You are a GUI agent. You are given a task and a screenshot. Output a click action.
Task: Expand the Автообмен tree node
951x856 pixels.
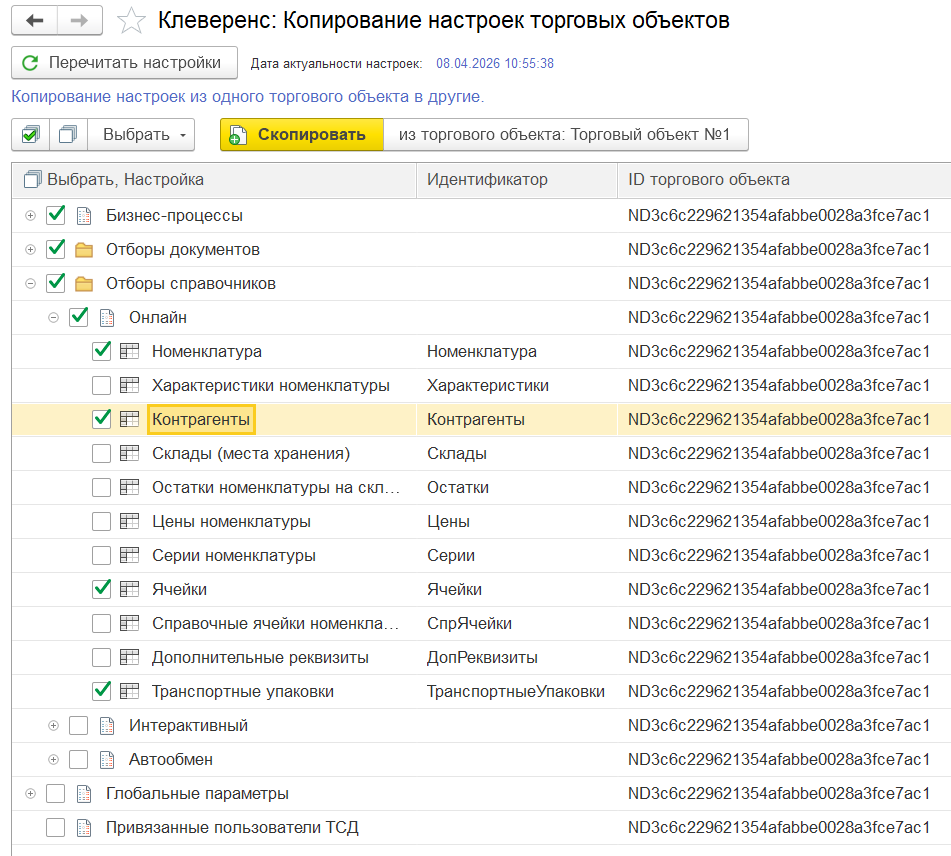coord(53,760)
